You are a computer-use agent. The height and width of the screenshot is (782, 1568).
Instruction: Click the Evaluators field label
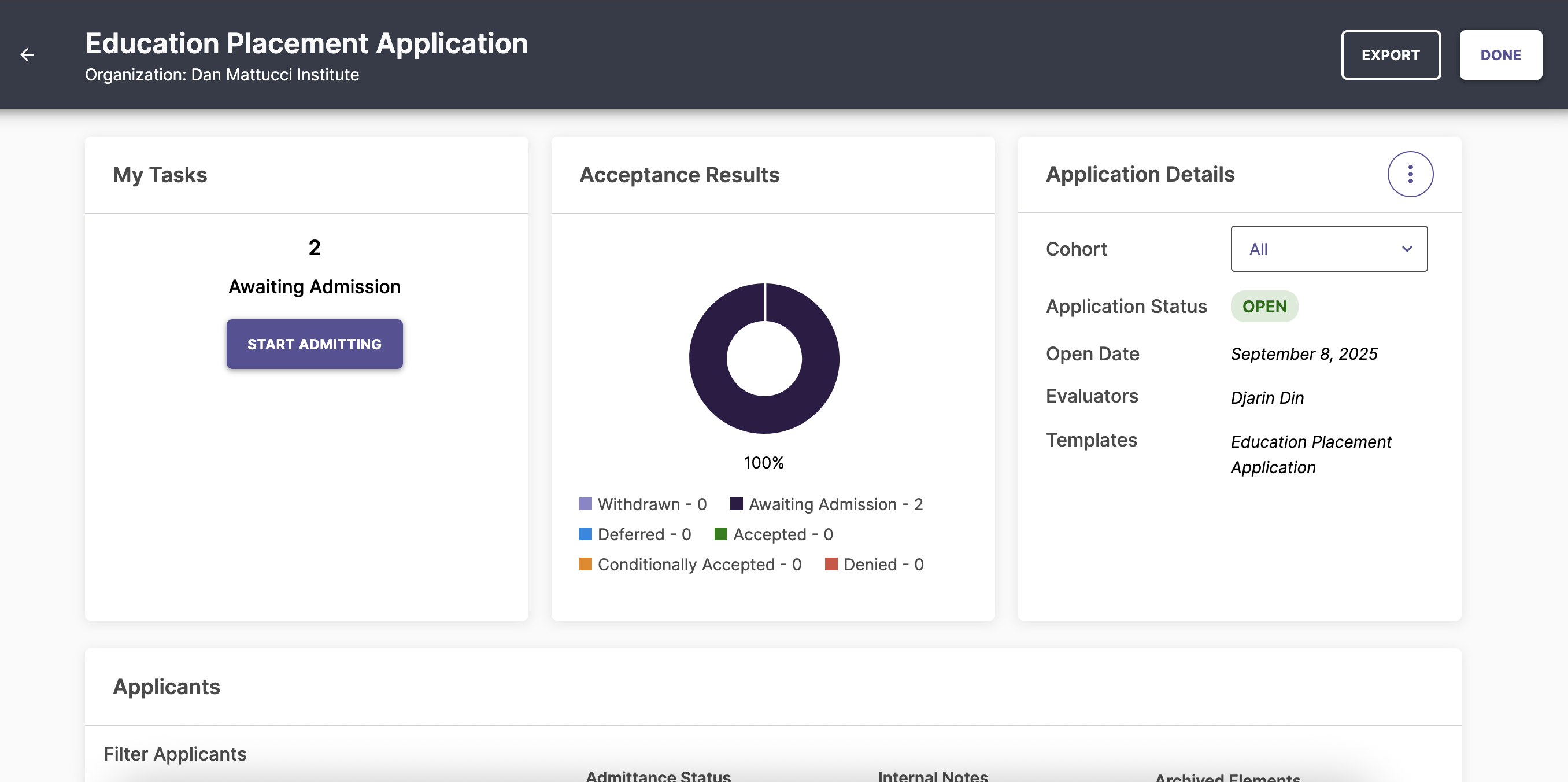(x=1092, y=396)
